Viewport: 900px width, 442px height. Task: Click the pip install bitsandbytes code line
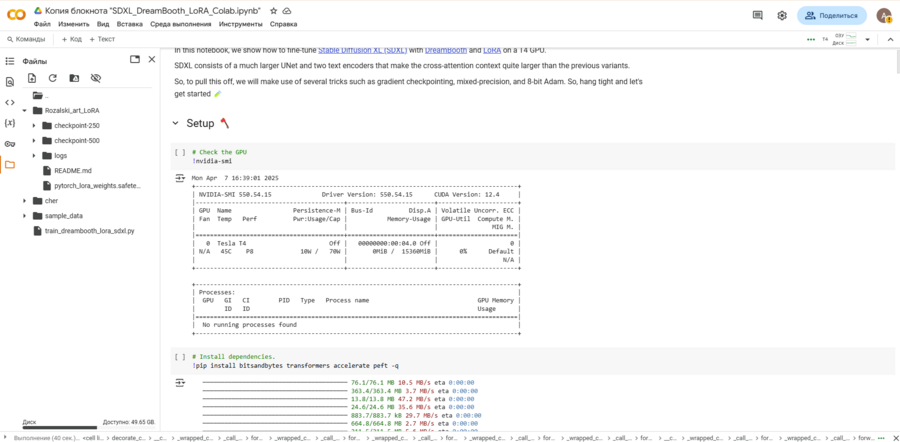click(294, 365)
